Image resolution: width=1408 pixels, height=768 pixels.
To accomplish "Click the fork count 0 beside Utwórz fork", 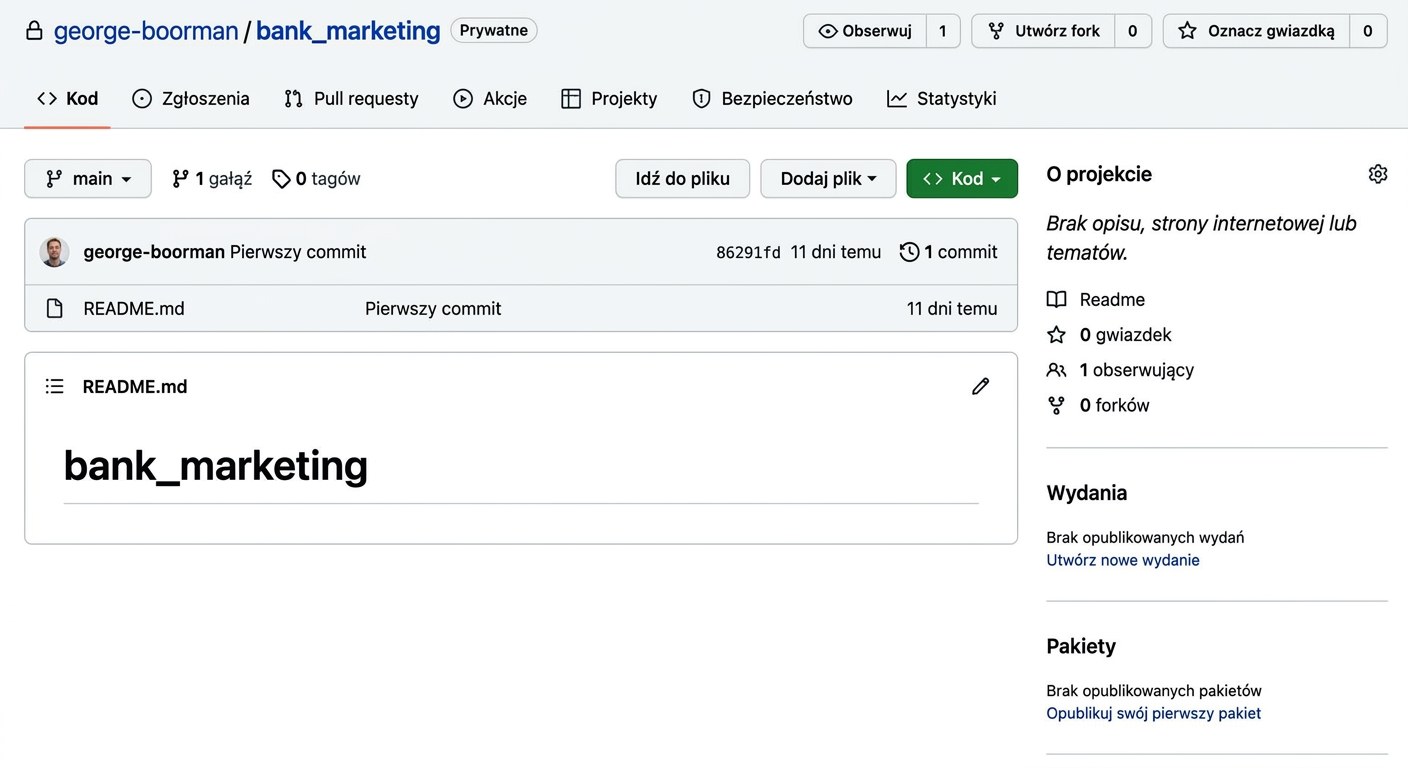I will 1133,31.
